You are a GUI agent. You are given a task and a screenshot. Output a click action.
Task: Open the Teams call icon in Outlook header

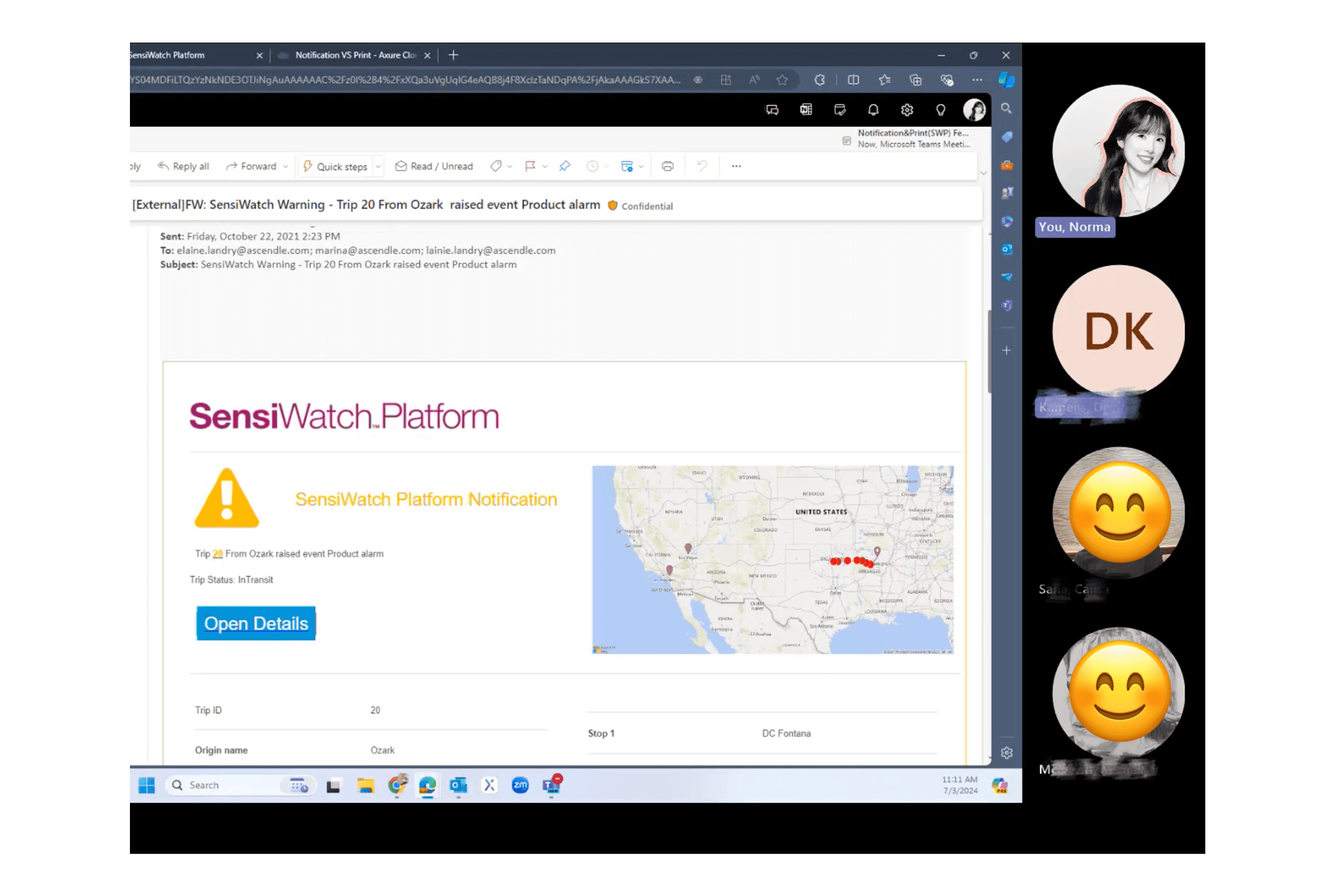click(772, 110)
